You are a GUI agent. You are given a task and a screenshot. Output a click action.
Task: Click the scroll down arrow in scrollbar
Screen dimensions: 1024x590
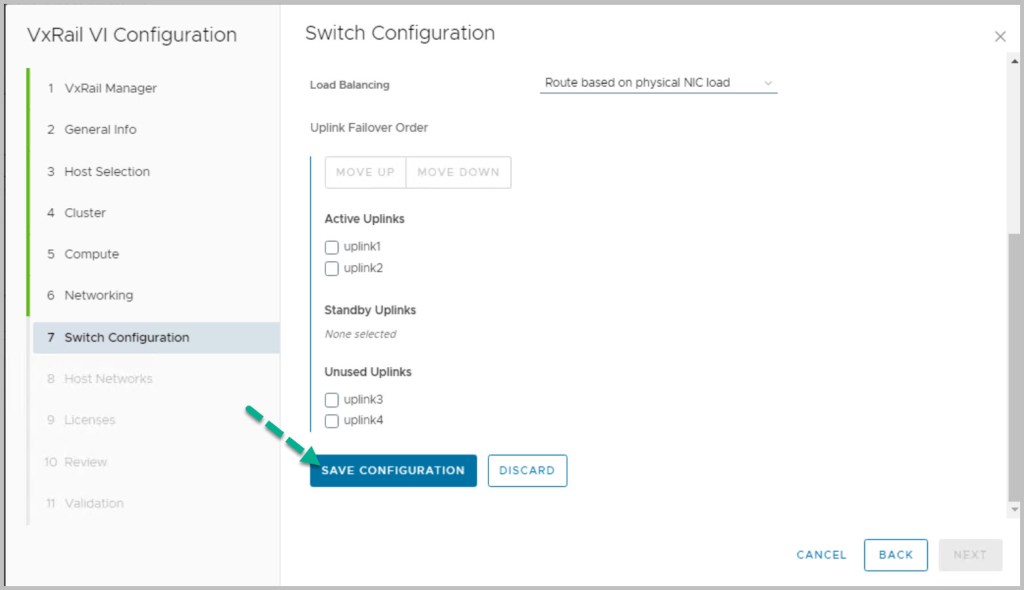point(1015,509)
